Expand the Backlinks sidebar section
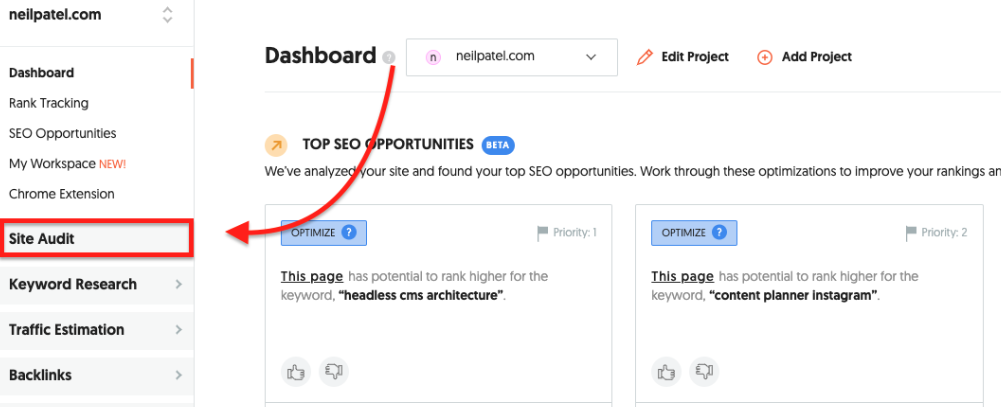 [x=96, y=375]
